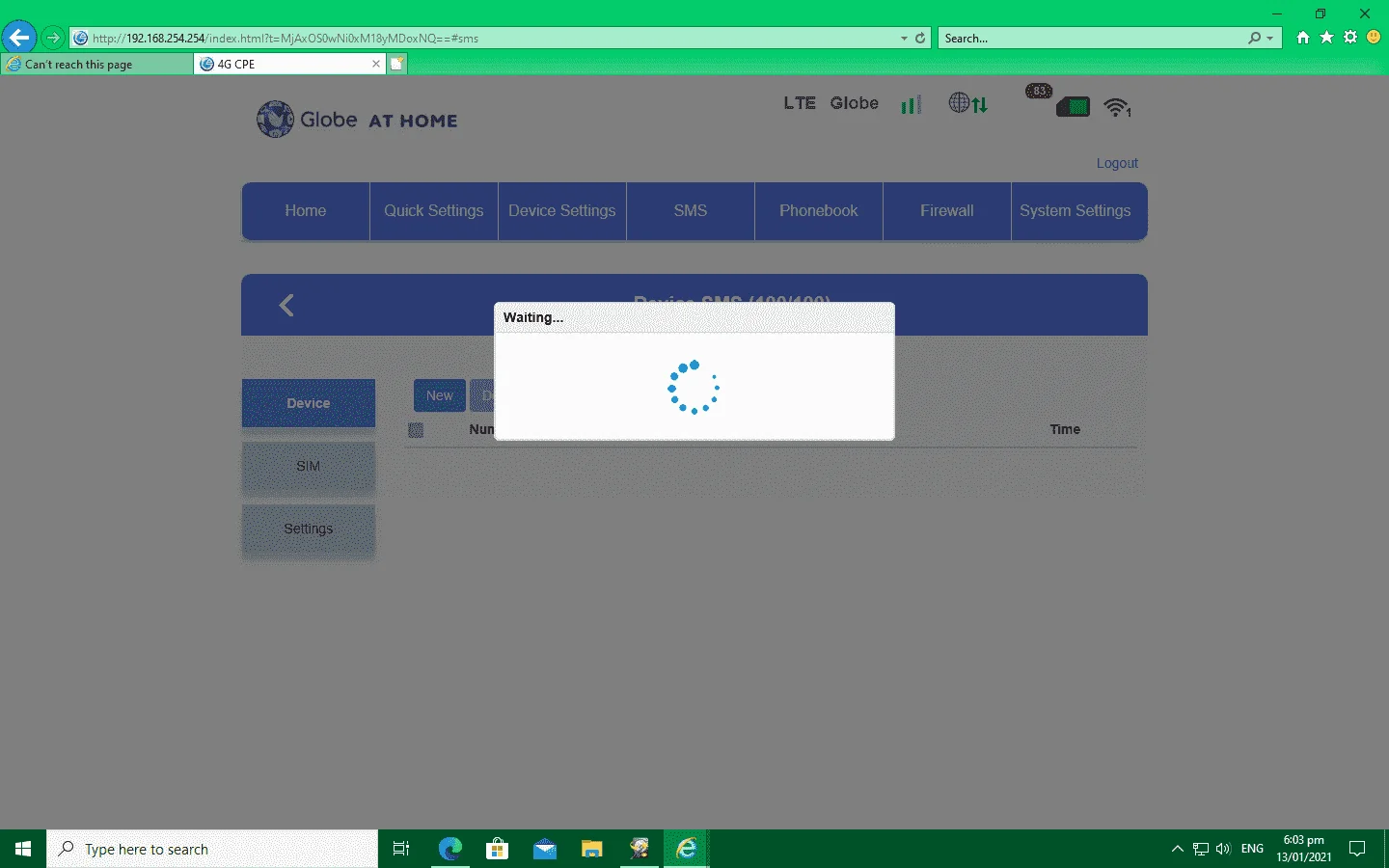Screen dimensions: 1389x868
Task: Open the SMS menu item
Action: coord(691,211)
